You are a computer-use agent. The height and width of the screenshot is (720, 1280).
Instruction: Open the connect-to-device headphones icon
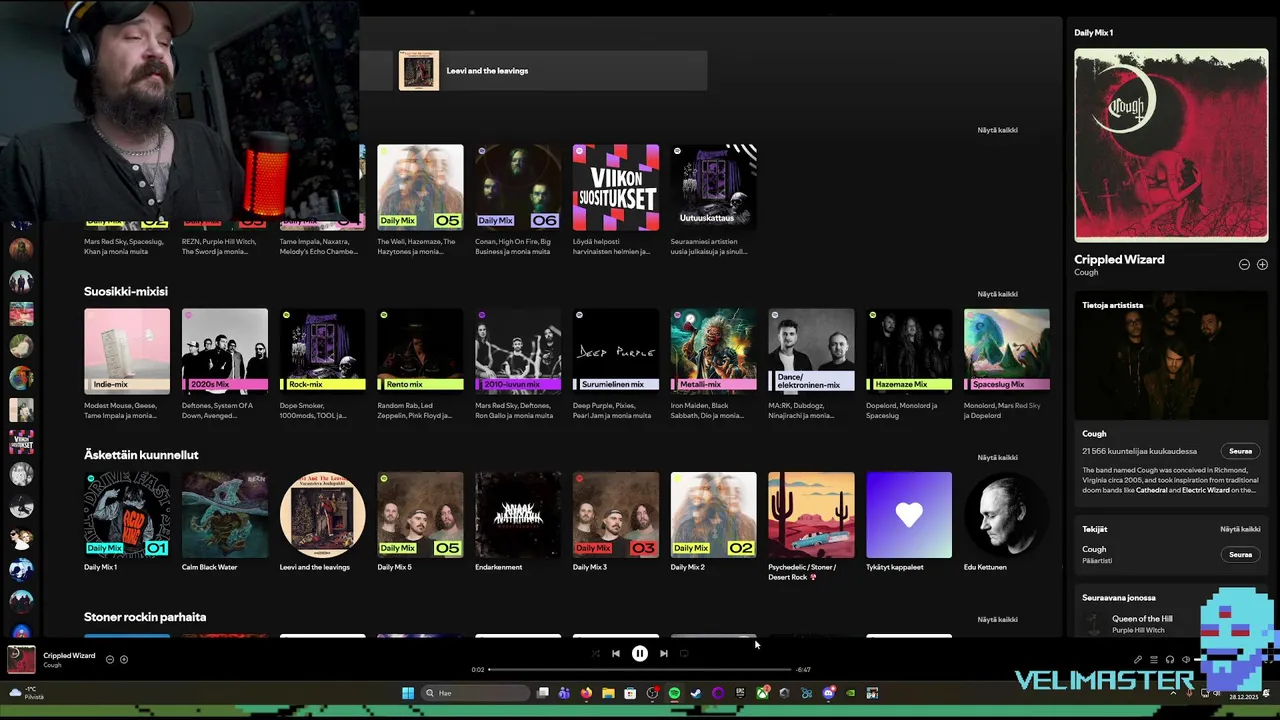click(x=1169, y=660)
